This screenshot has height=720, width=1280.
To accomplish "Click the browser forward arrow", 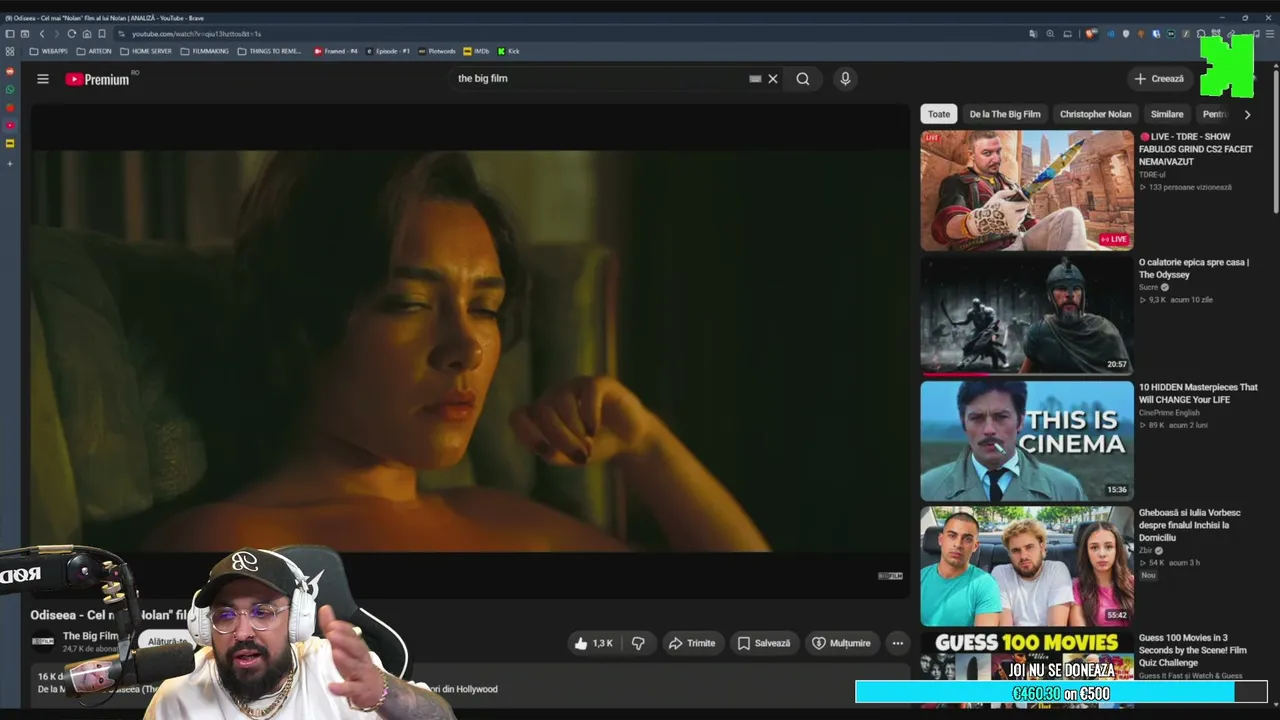I will click(56, 34).
